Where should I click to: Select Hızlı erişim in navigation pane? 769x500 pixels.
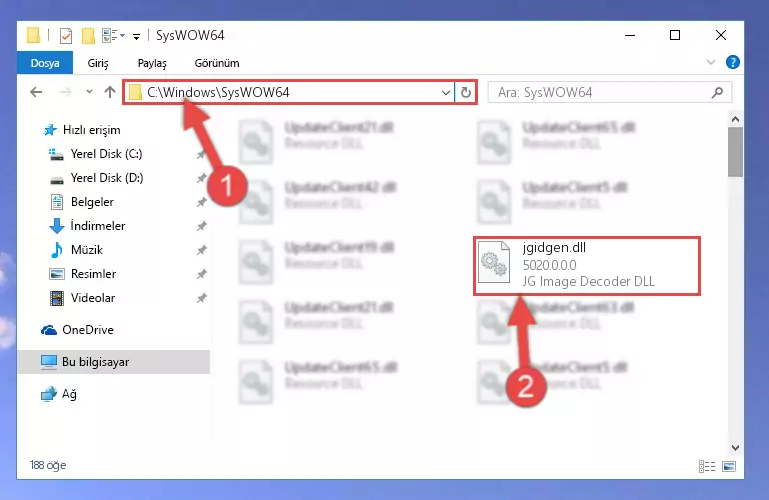pyautogui.click(x=91, y=130)
